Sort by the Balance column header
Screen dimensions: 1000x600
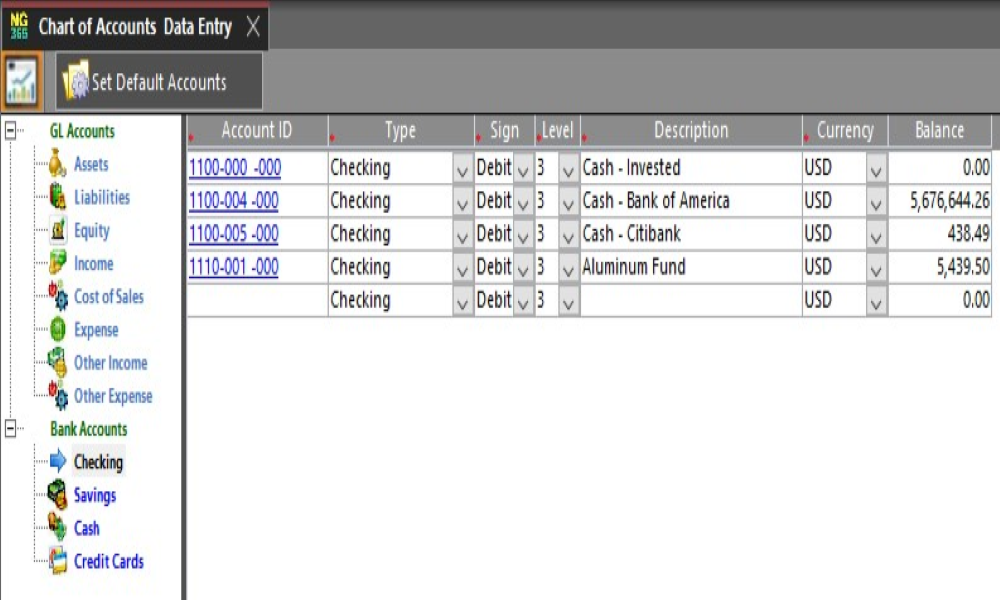939,130
